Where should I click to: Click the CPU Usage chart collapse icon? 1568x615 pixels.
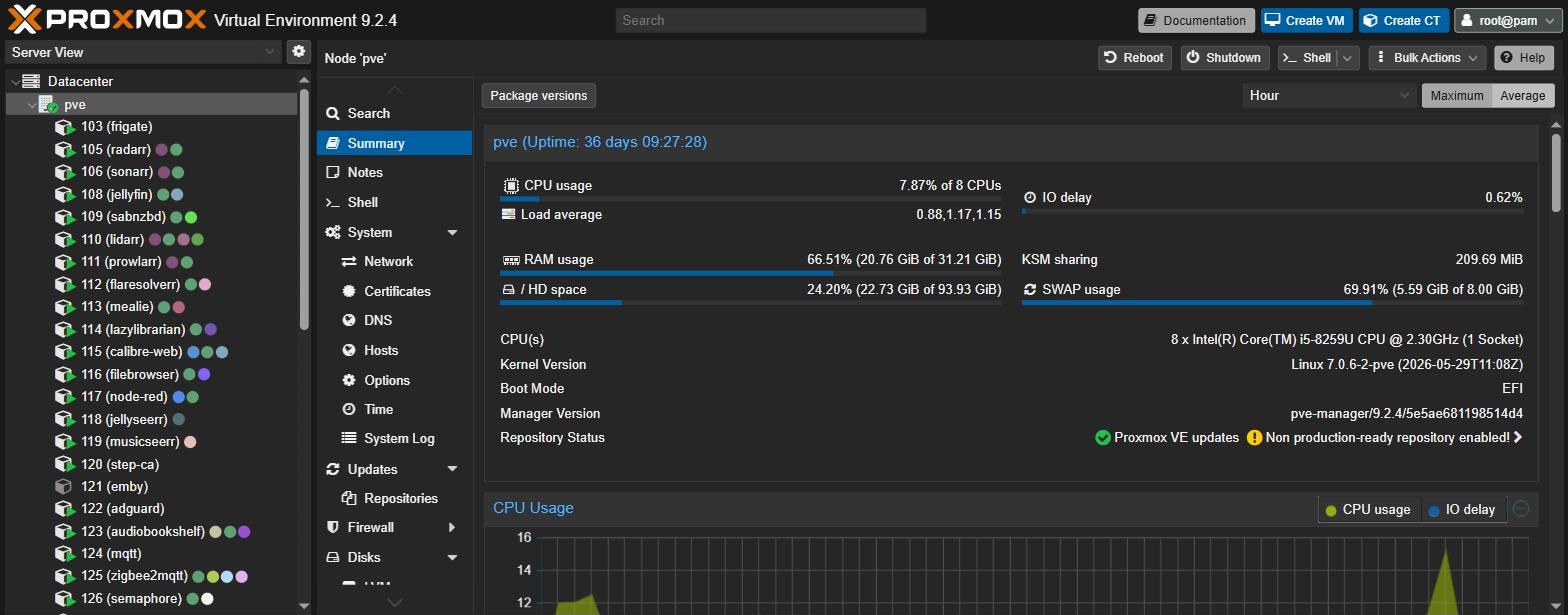point(1521,508)
